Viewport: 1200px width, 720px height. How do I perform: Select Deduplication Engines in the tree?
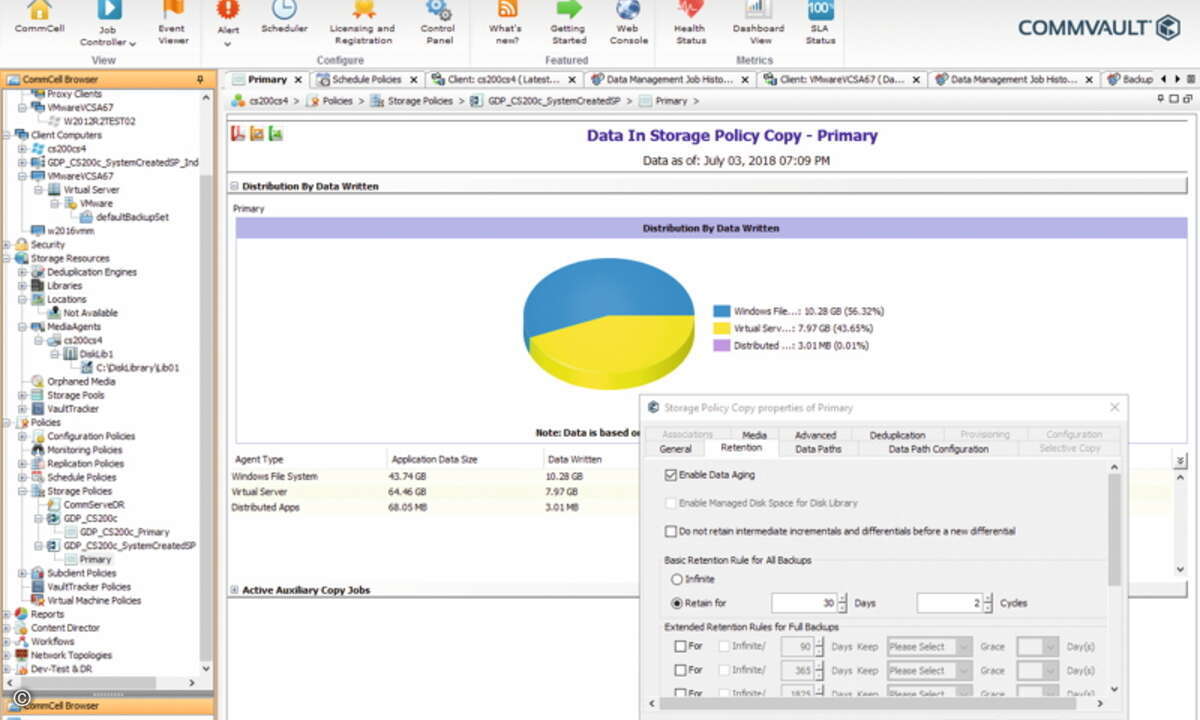tap(91, 272)
